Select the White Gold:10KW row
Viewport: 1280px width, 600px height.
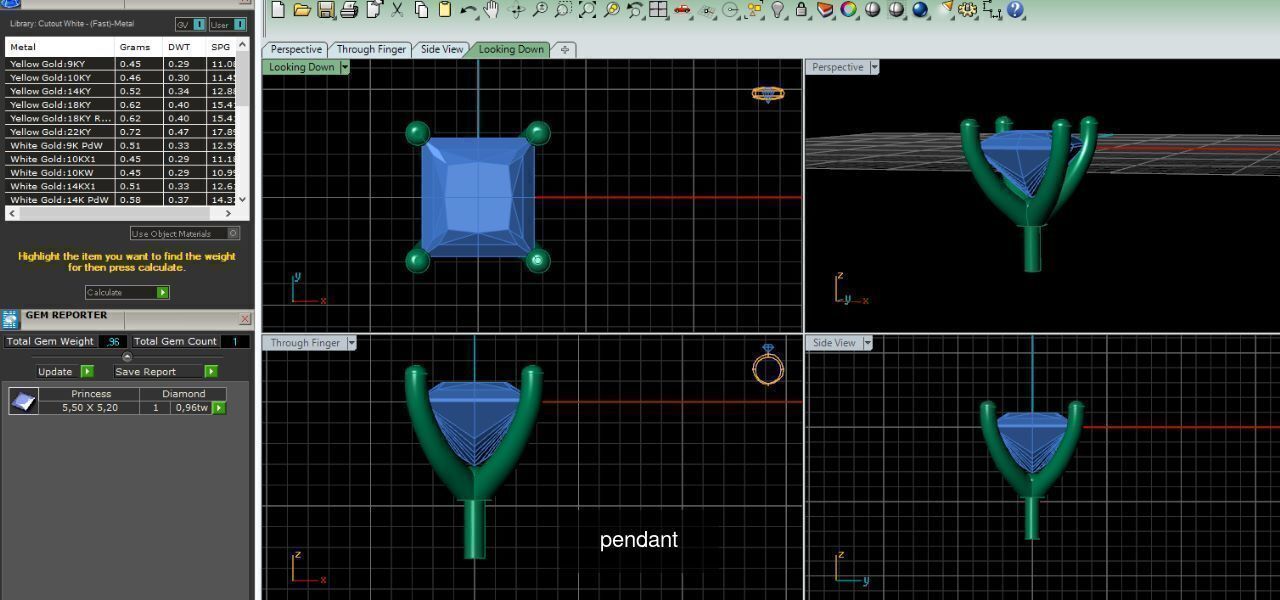click(121, 172)
